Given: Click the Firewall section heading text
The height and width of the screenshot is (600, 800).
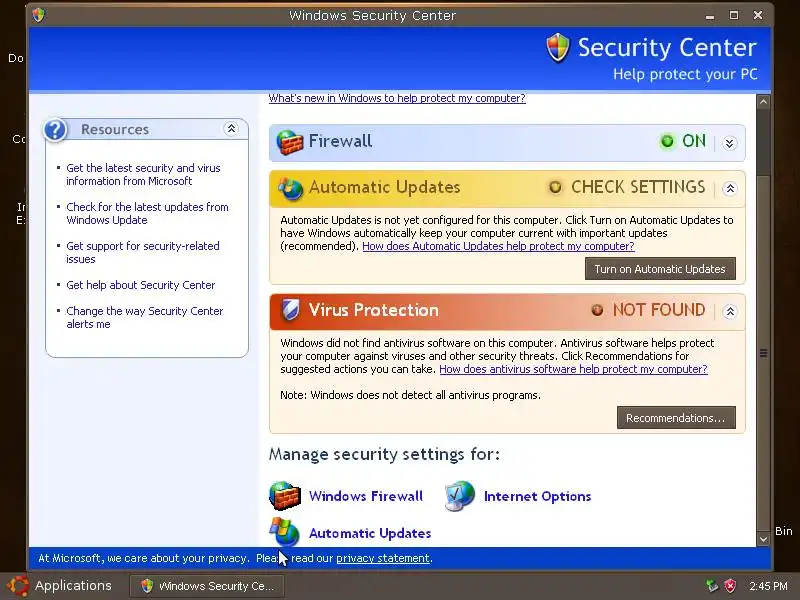Looking at the screenshot, I should tap(340, 141).
